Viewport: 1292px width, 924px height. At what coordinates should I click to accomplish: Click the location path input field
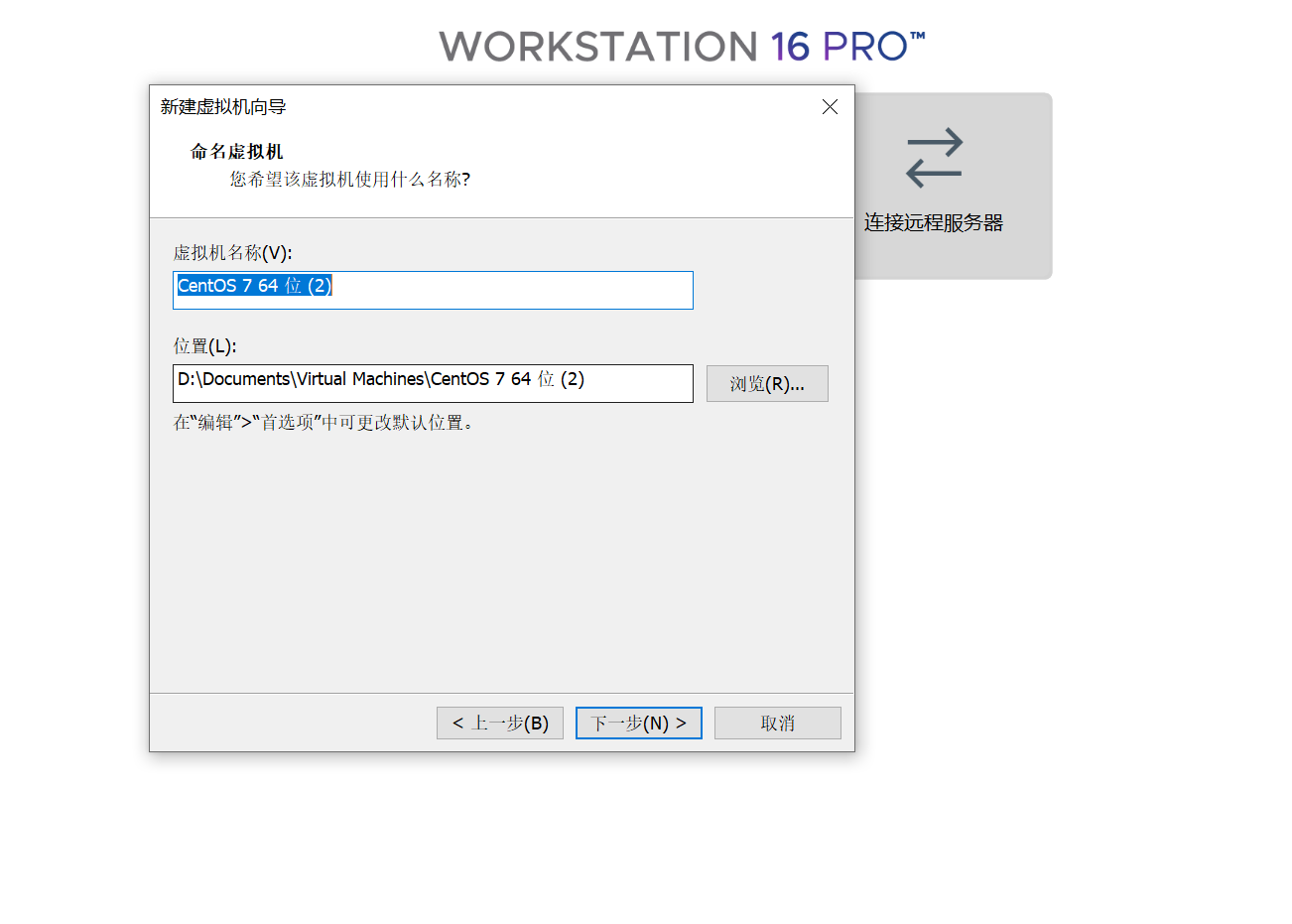433,383
